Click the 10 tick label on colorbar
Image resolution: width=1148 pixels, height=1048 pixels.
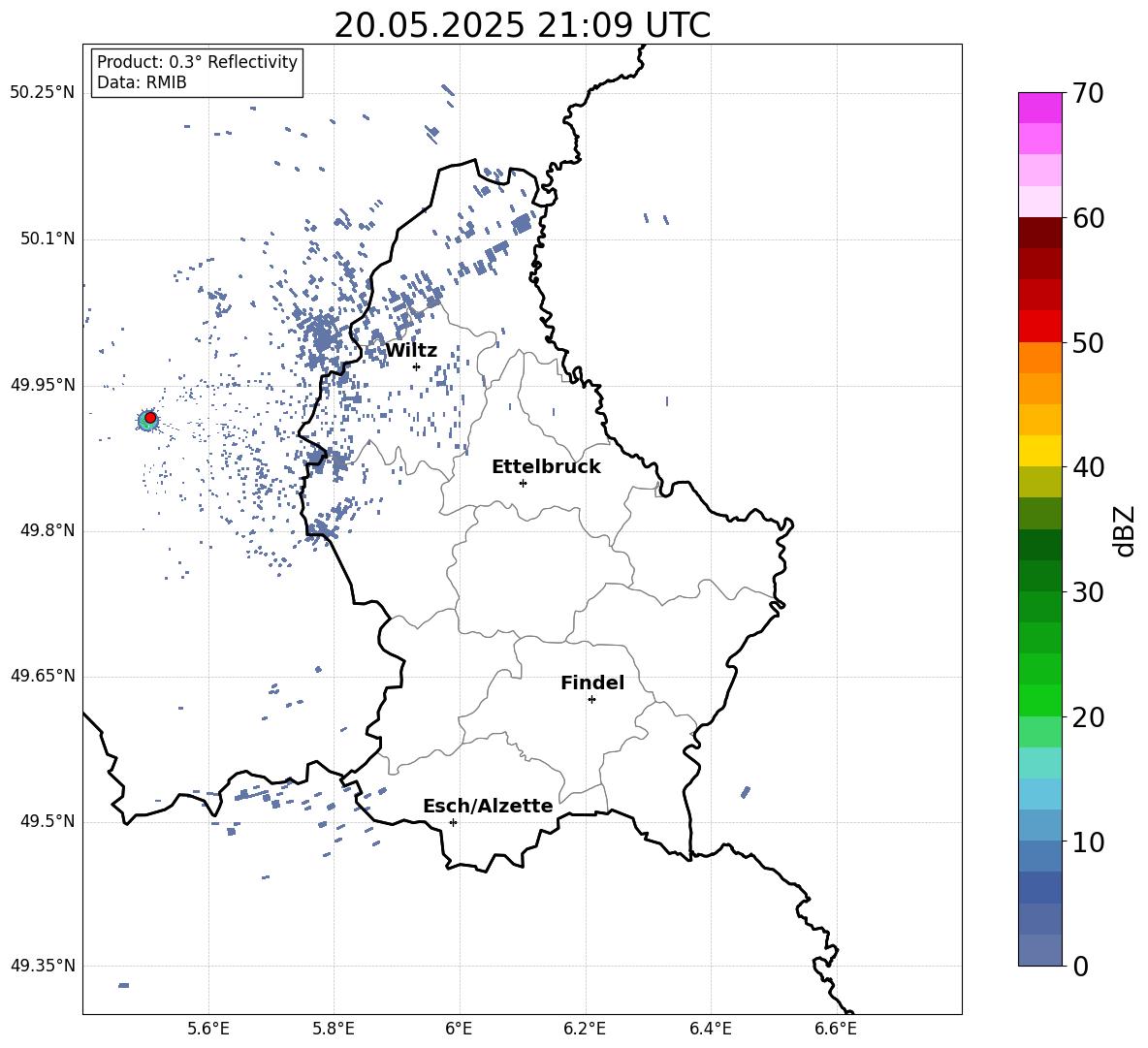coord(1088,842)
